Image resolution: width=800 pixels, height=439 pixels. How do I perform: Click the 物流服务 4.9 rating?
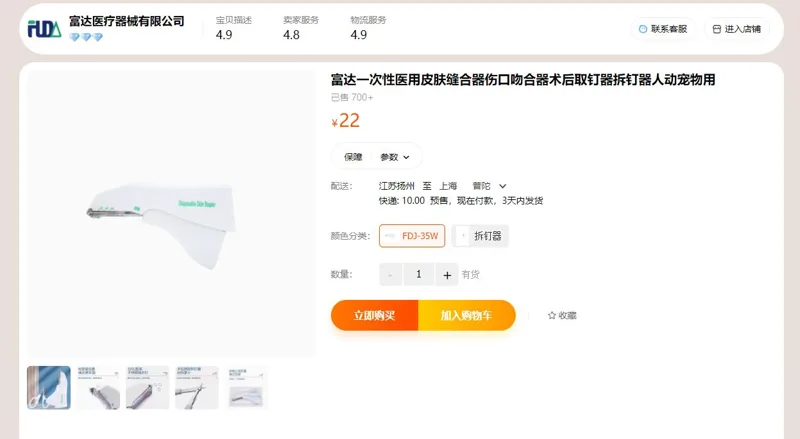(368, 28)
